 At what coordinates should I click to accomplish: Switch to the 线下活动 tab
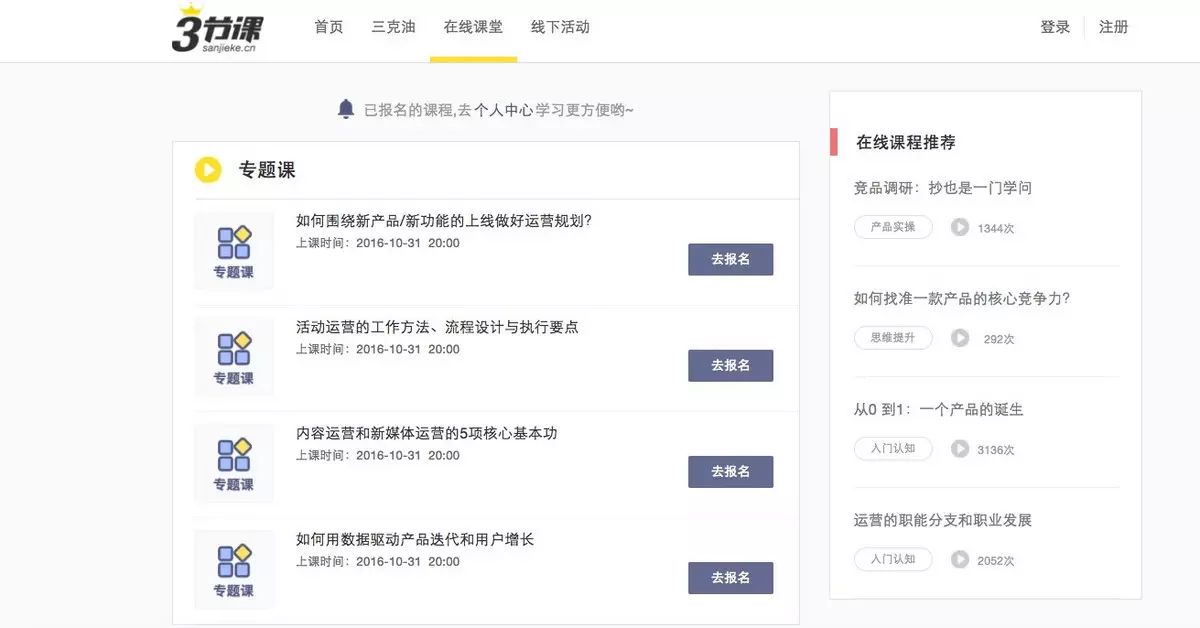point(560,27)
